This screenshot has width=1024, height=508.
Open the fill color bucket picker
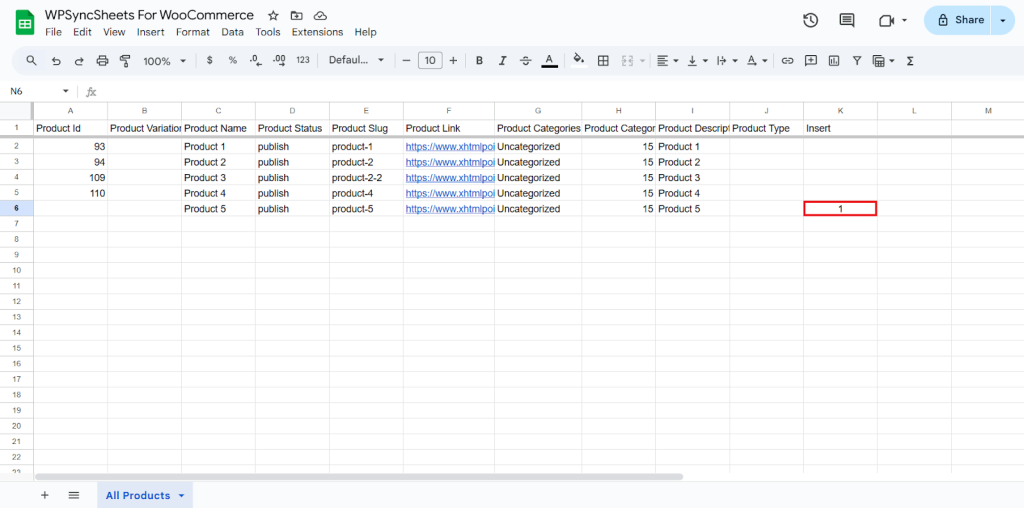[579, 60]
